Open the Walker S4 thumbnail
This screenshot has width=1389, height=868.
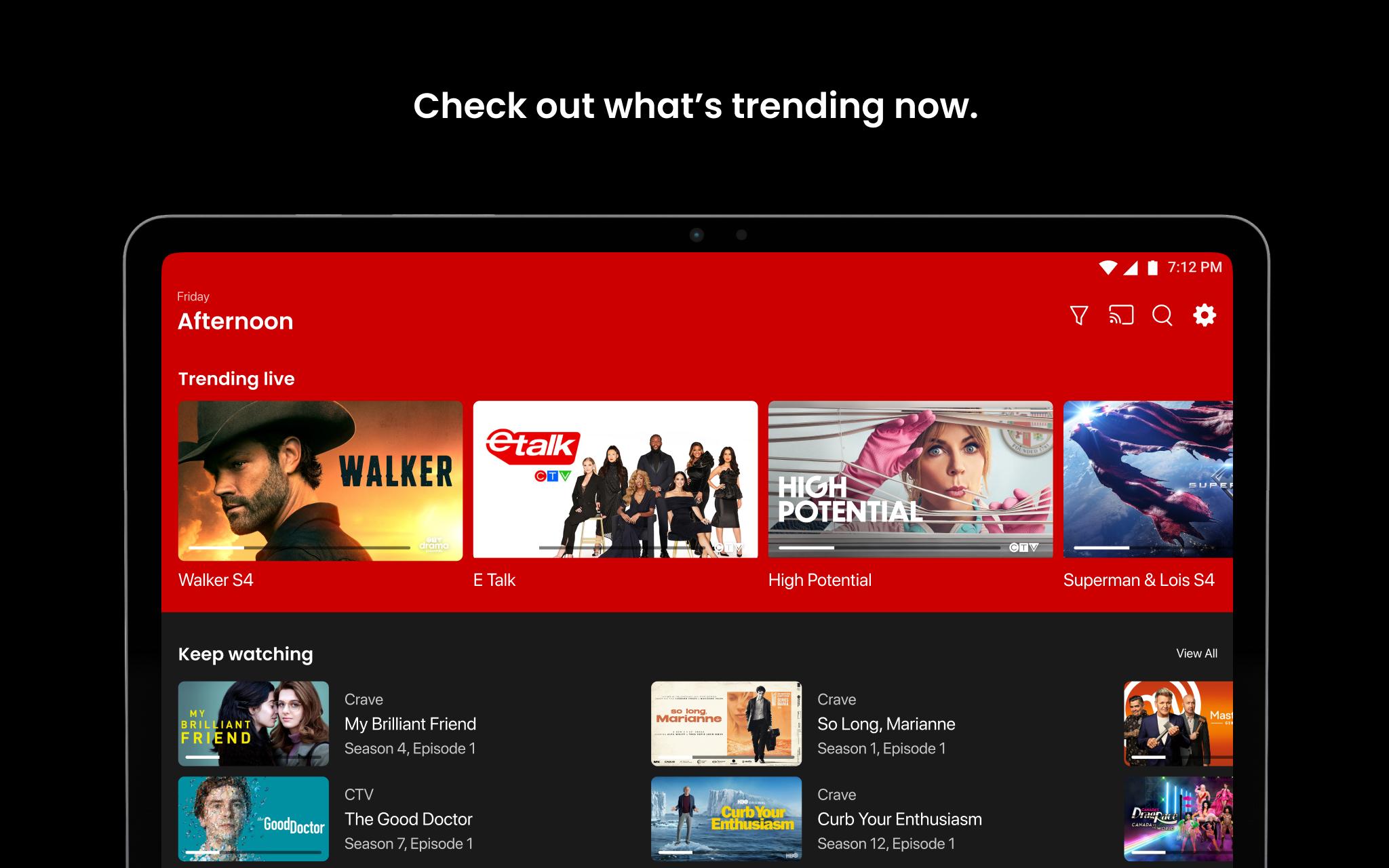point(320,481)
